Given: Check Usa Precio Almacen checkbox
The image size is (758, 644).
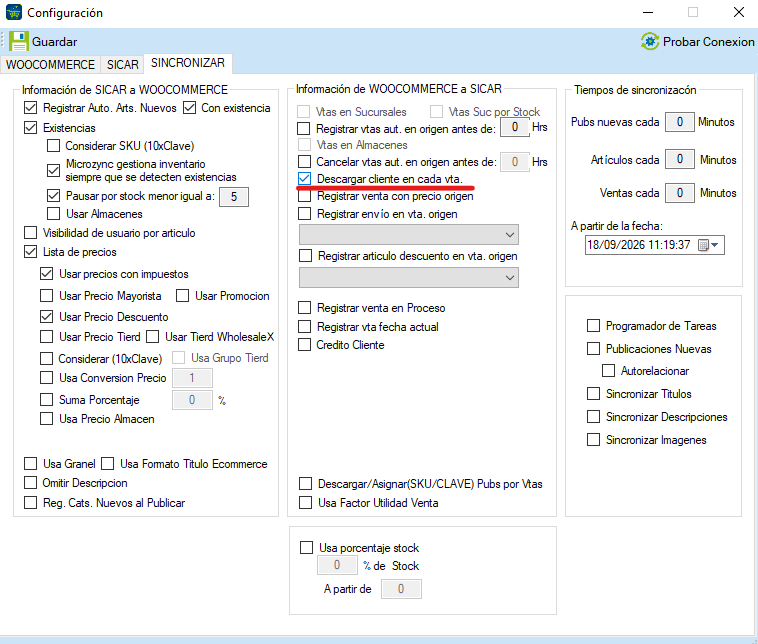Looking at the screenshot, I should (46, 419).
